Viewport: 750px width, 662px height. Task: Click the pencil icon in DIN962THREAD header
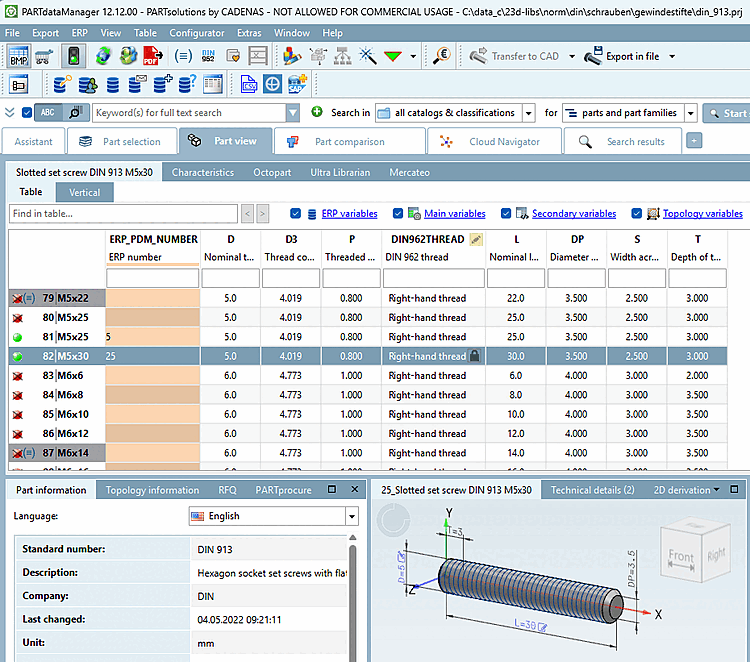pyautogui.click(x=475, y=239)
